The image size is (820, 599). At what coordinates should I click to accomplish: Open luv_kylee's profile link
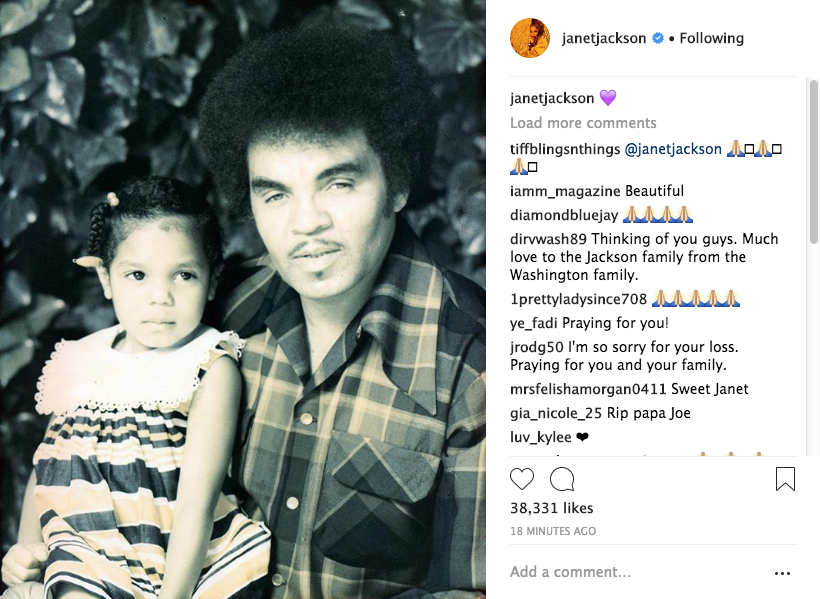[x=539, y=437]
